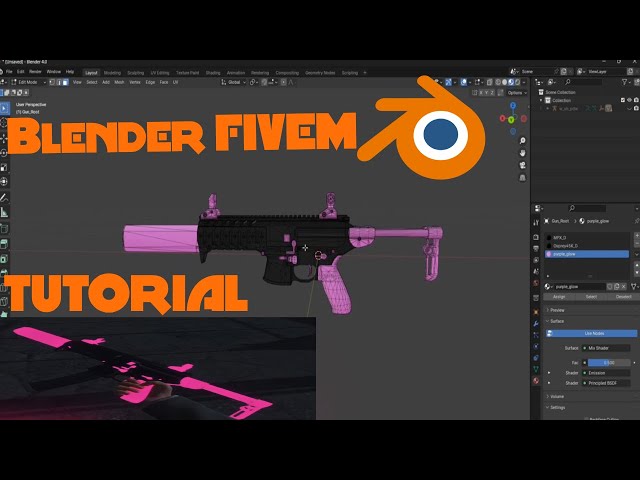Switch to wireframe shading
640x480 pixels.
point(498,82)
